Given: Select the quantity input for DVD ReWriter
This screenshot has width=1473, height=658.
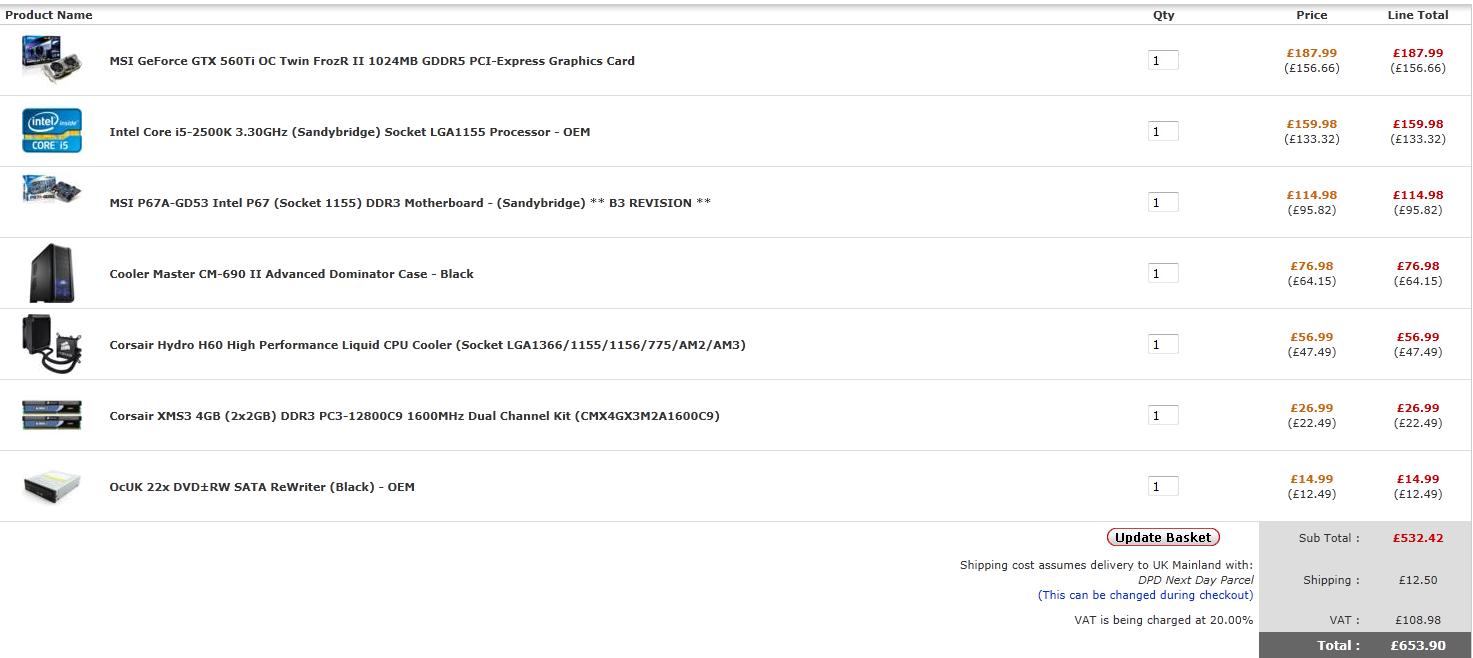Looking at the screenshot, I should click(1162, 486).
